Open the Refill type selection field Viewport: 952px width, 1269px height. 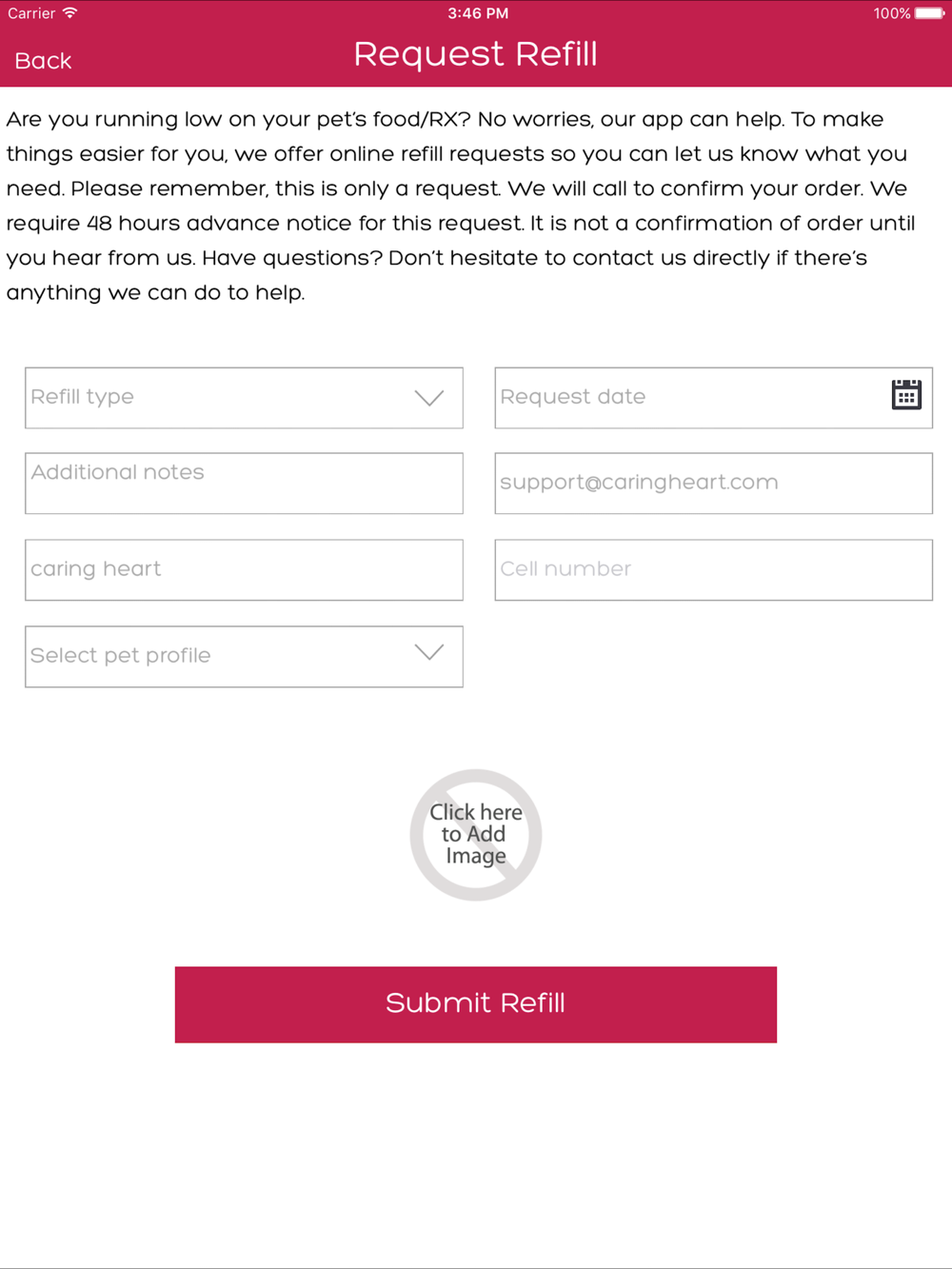pyautogui.click(x=244, y=398)
